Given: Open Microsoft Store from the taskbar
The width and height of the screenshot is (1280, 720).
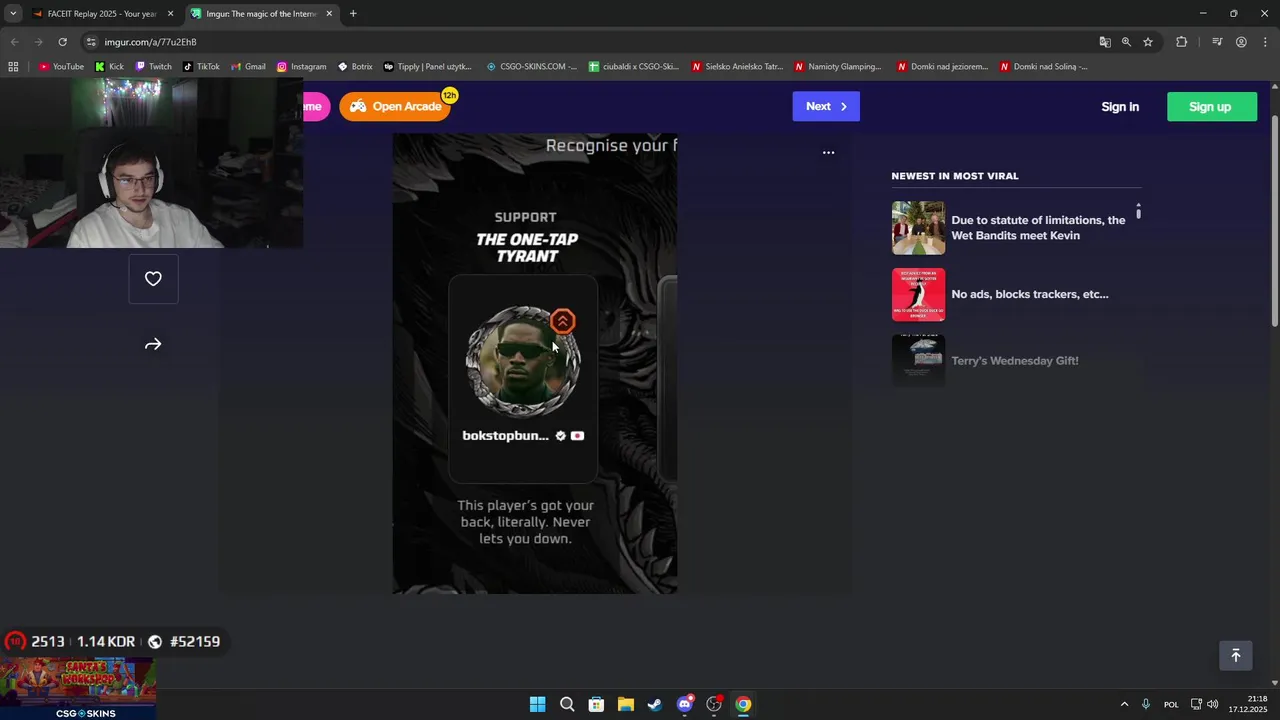Looking at the screenshot, I should point(596,704).
